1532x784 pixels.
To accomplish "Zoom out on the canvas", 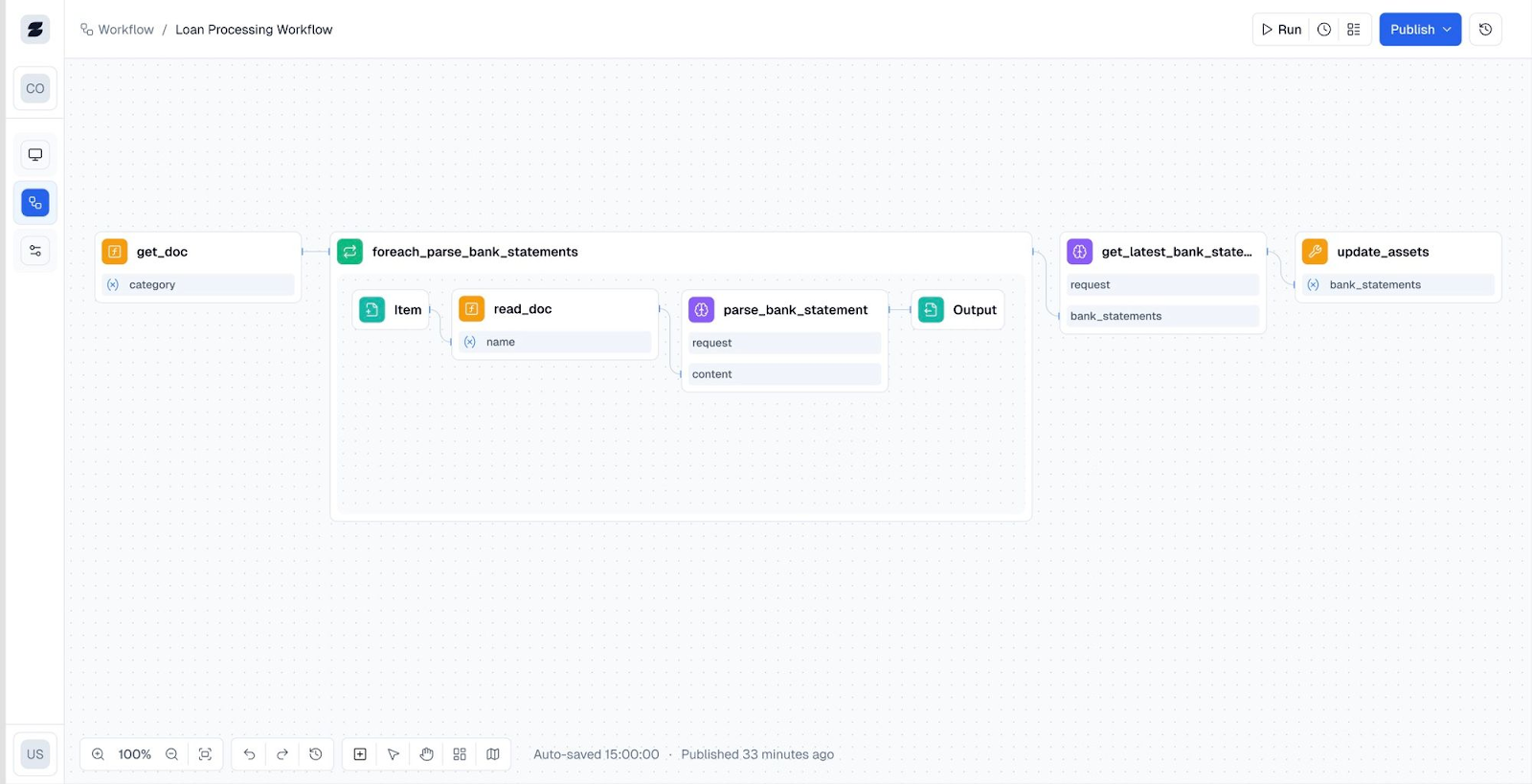I will click(172, 754).
